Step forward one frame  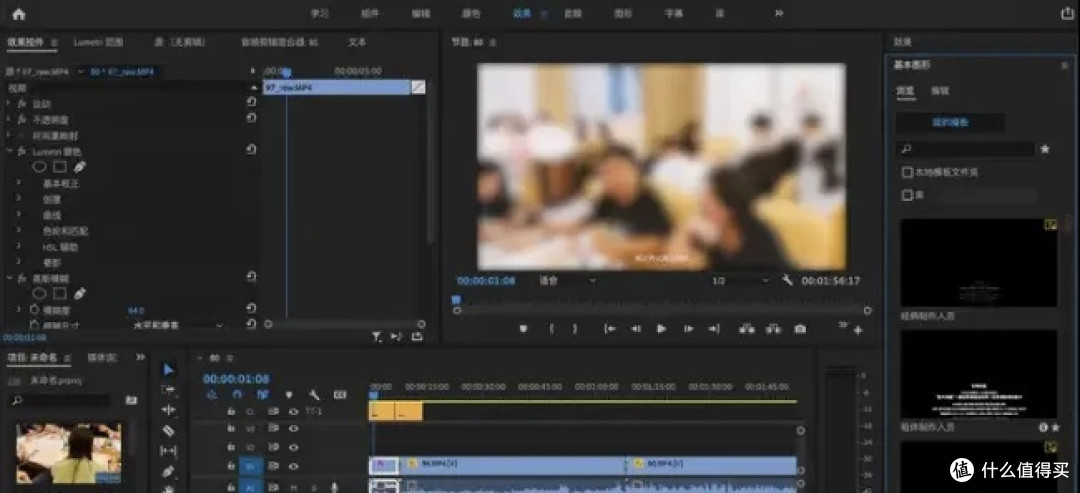687,329
